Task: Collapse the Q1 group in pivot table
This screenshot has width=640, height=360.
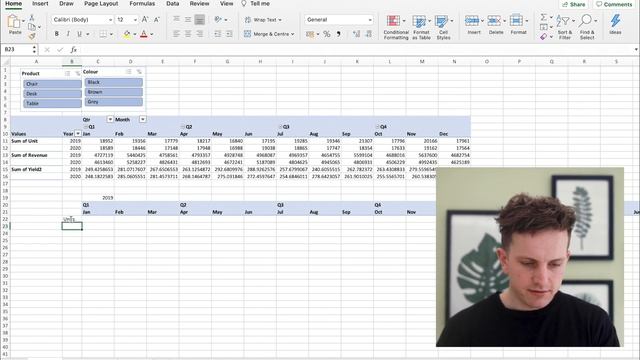Action: click(x=86, y=127)
